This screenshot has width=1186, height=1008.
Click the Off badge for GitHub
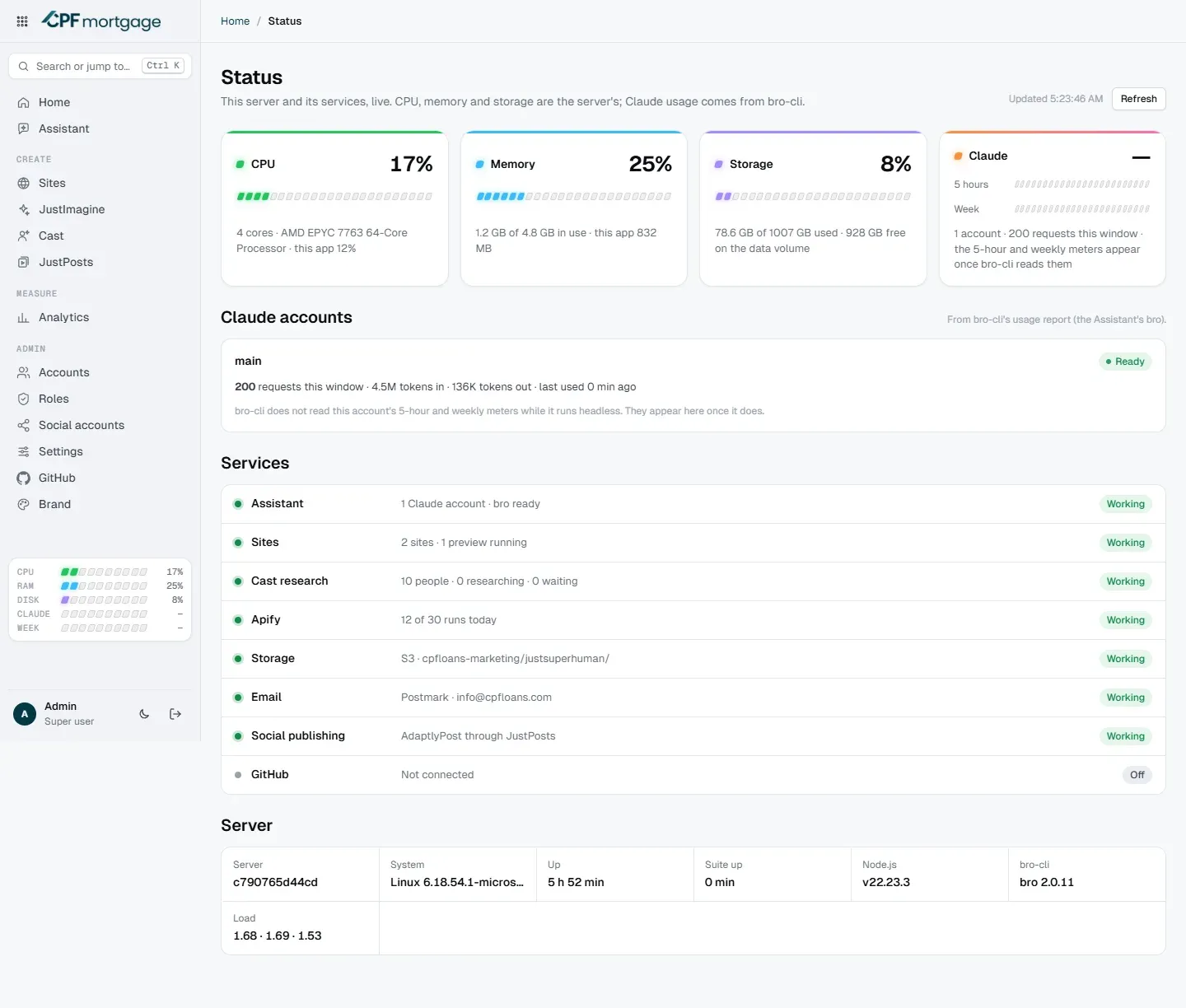1137,775
